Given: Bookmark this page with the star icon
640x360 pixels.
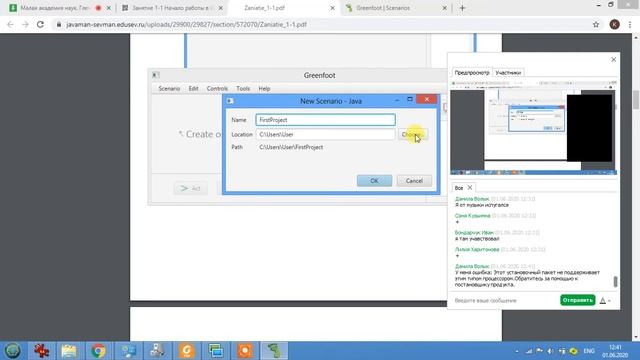Looking at the screenshot, I should point(596,24).
